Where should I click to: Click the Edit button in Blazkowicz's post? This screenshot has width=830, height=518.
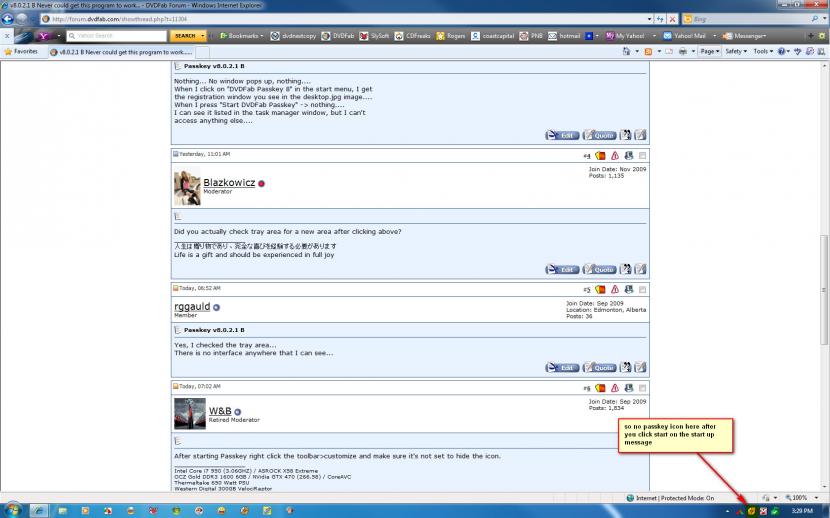pyautogui.click(x=562, y=269)
